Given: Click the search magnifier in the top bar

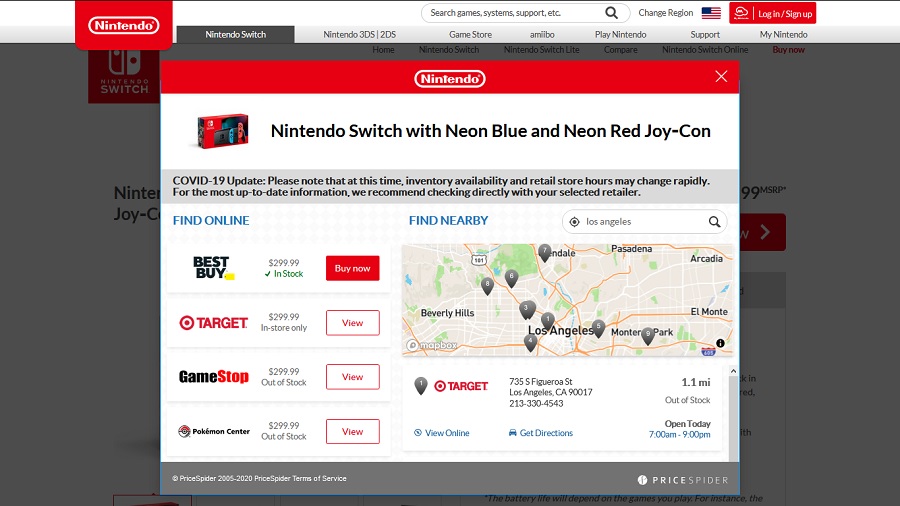Looking at the screenshot, I should pyautogui.click(x=611, y=13).
